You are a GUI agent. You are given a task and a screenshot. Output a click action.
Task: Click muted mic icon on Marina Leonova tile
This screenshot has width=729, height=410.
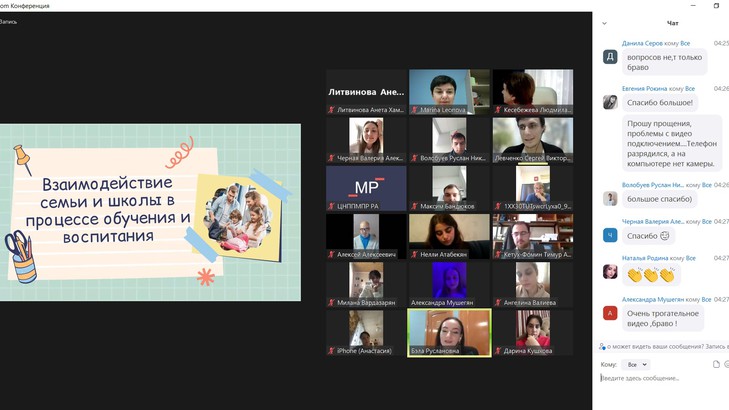414,110
